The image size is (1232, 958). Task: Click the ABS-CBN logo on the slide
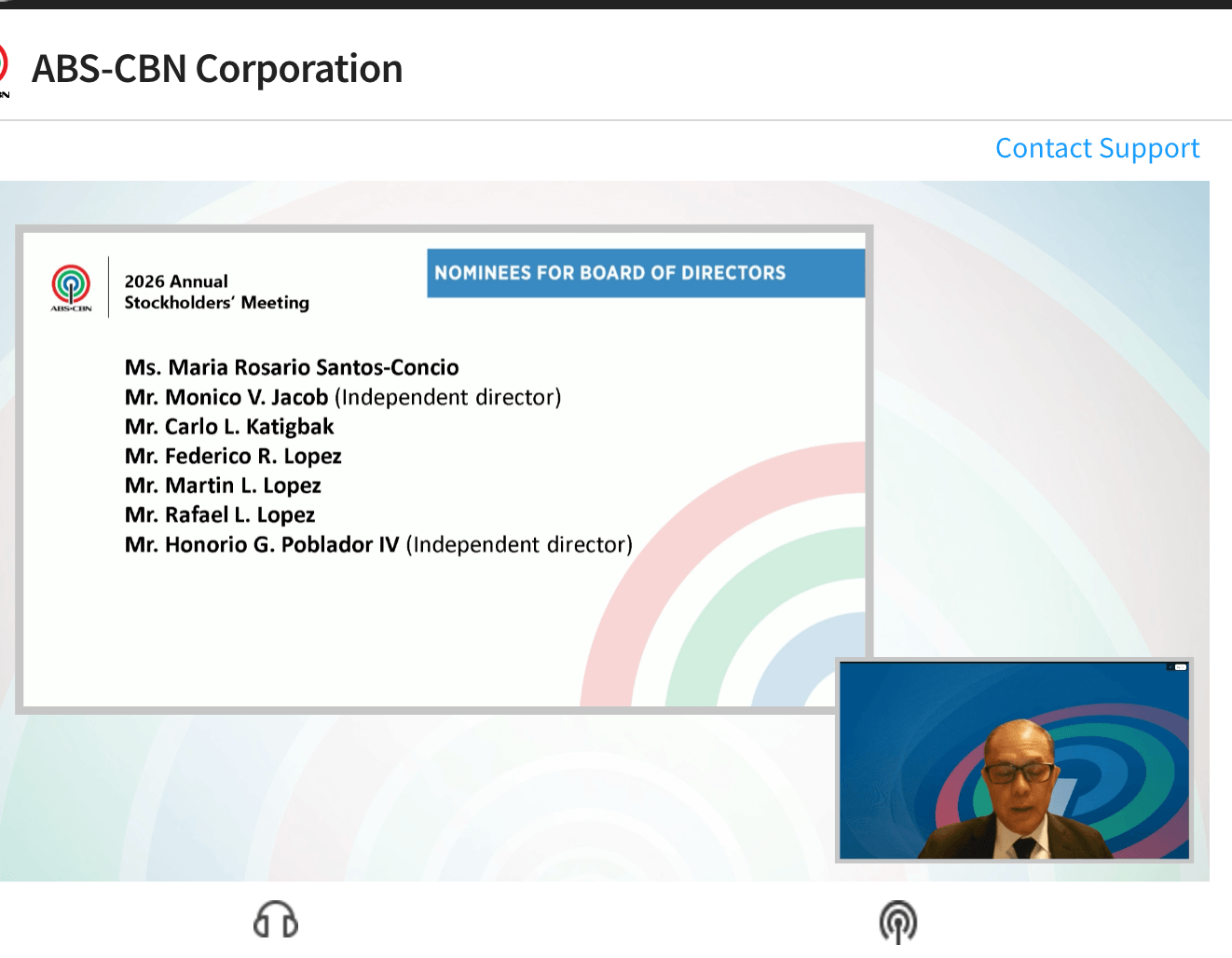tap(72, 288)
